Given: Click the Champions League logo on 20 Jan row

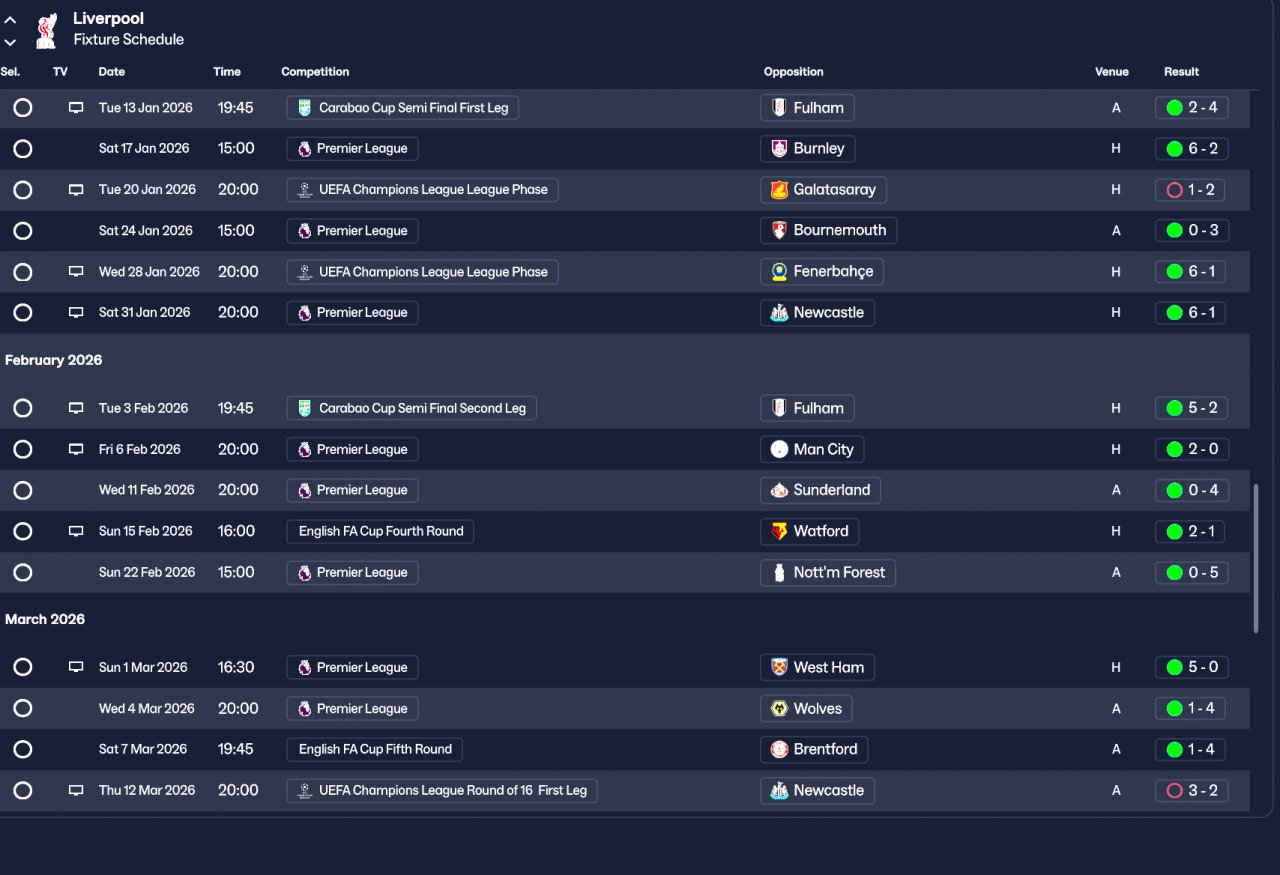Looking at the screenshot, I should (x=305, y=190).
